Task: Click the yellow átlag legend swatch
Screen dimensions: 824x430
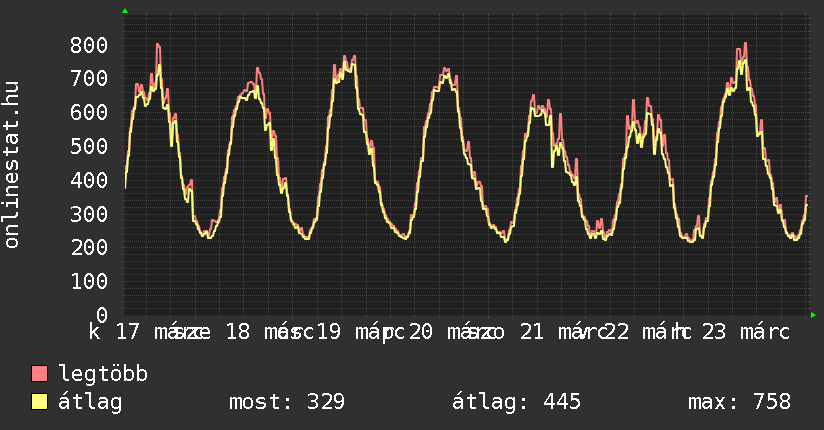Action: pos(40,402)
